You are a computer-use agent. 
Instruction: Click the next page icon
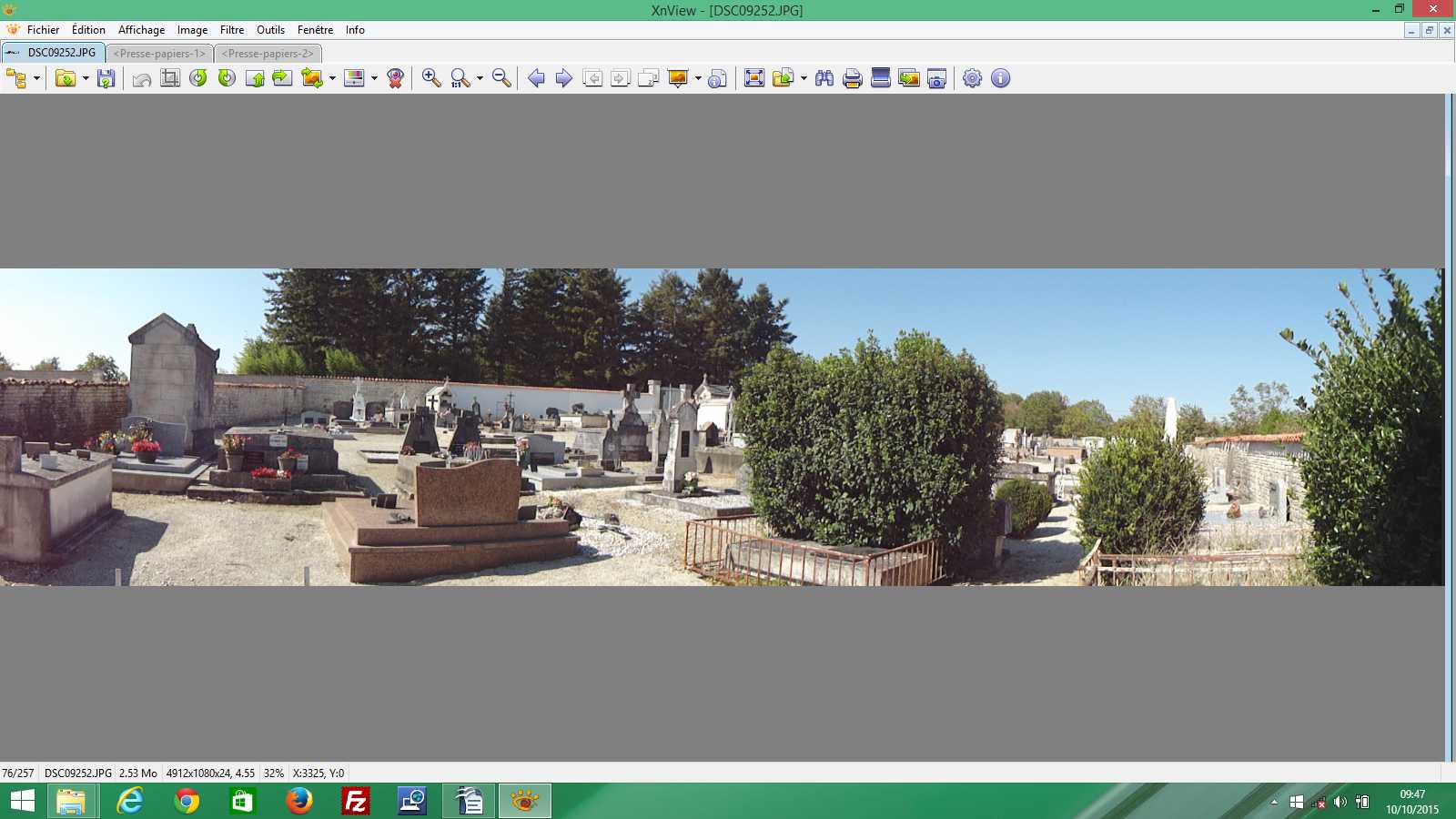(x=621, y=78)
